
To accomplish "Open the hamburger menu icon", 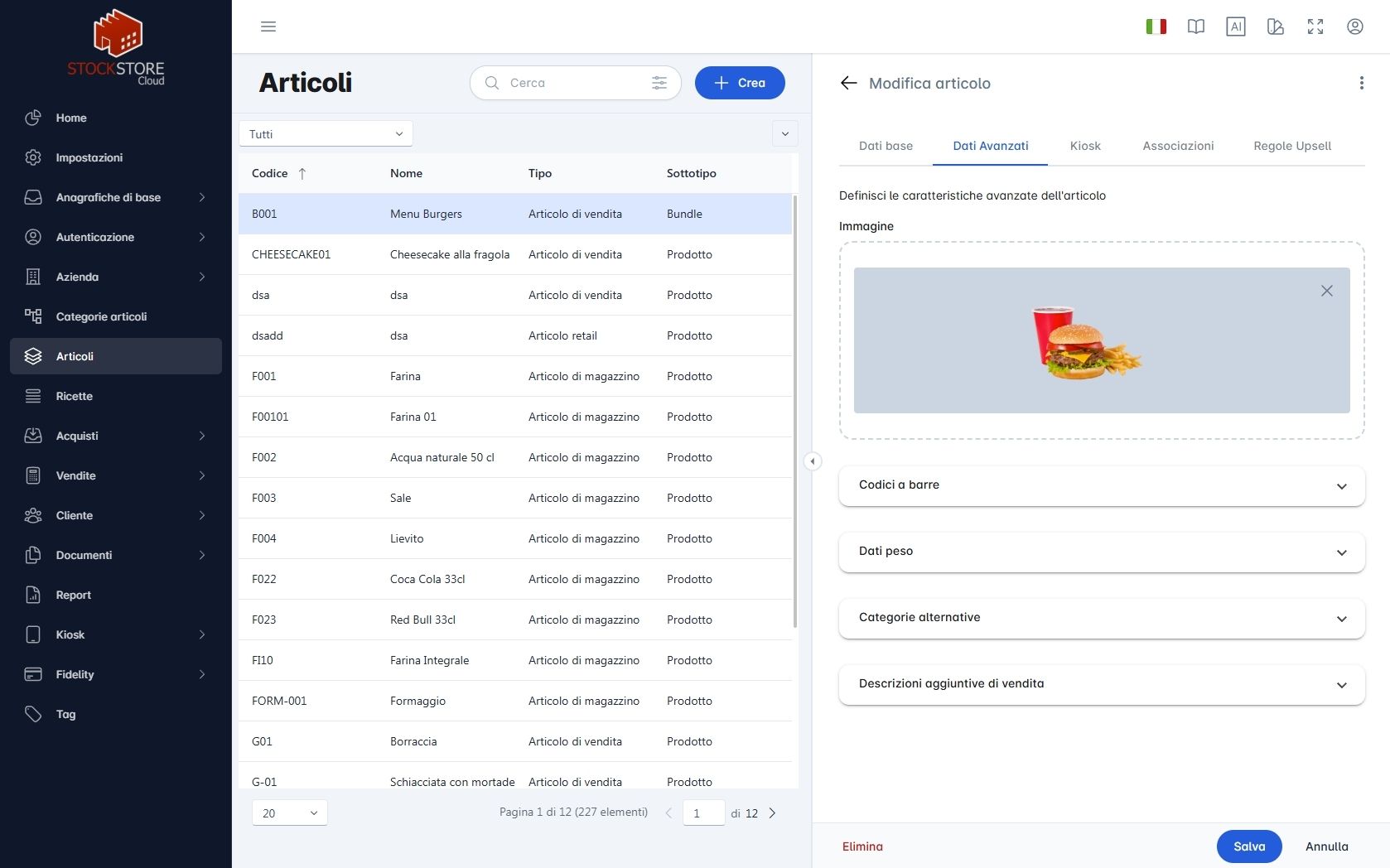I will tap(268, 27).
